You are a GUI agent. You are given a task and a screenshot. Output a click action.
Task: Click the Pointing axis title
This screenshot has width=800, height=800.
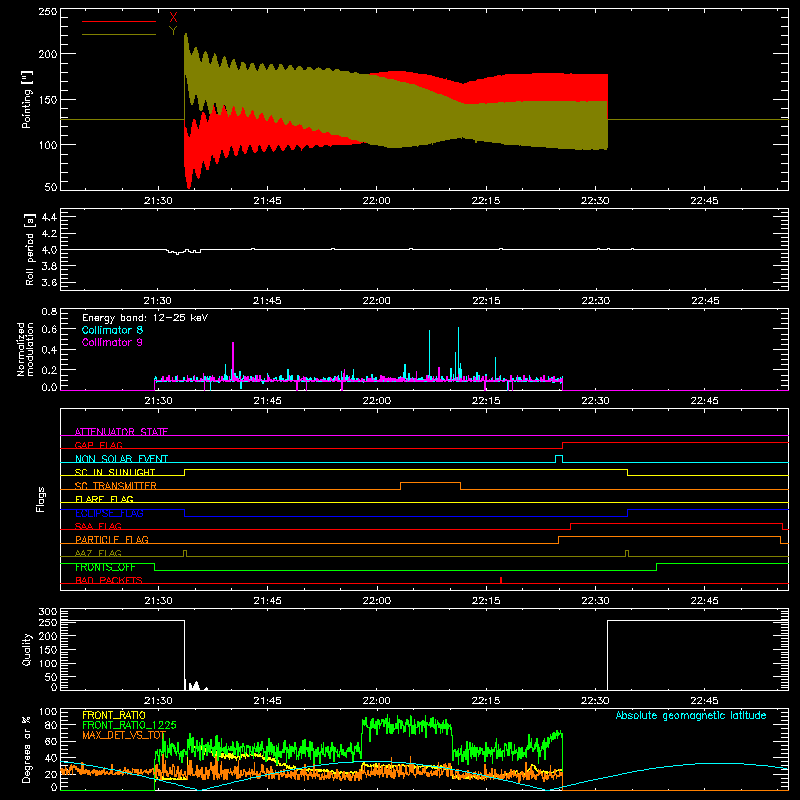pyautogui.click(x=26, y=99)
